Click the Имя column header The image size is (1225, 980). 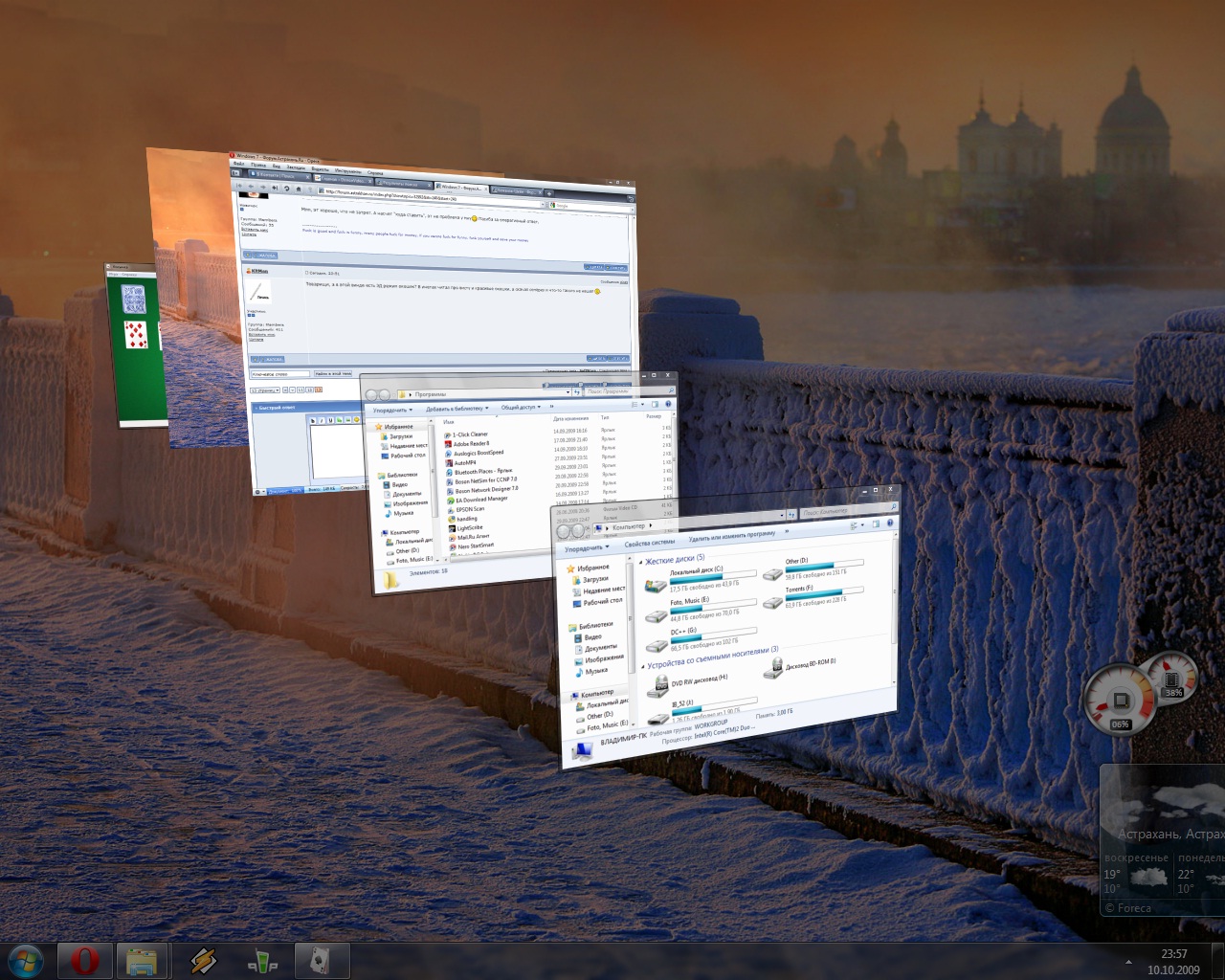(449, 422)
